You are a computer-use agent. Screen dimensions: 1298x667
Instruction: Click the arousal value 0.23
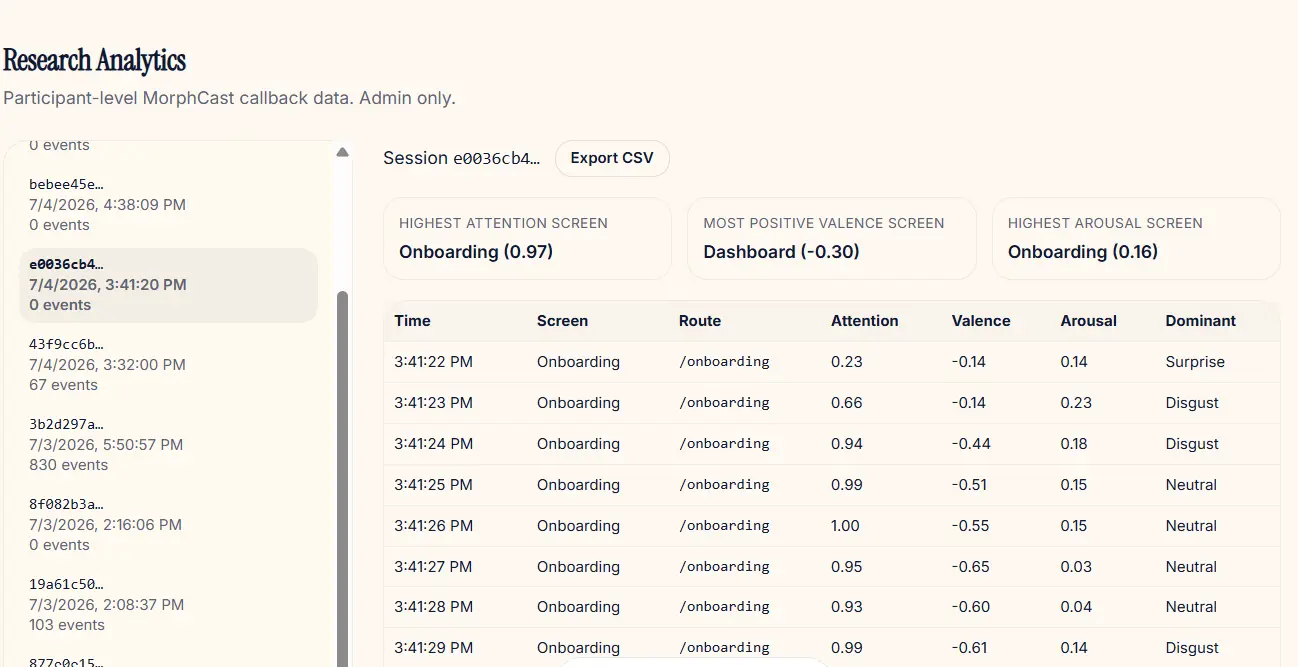(1075, 403)
